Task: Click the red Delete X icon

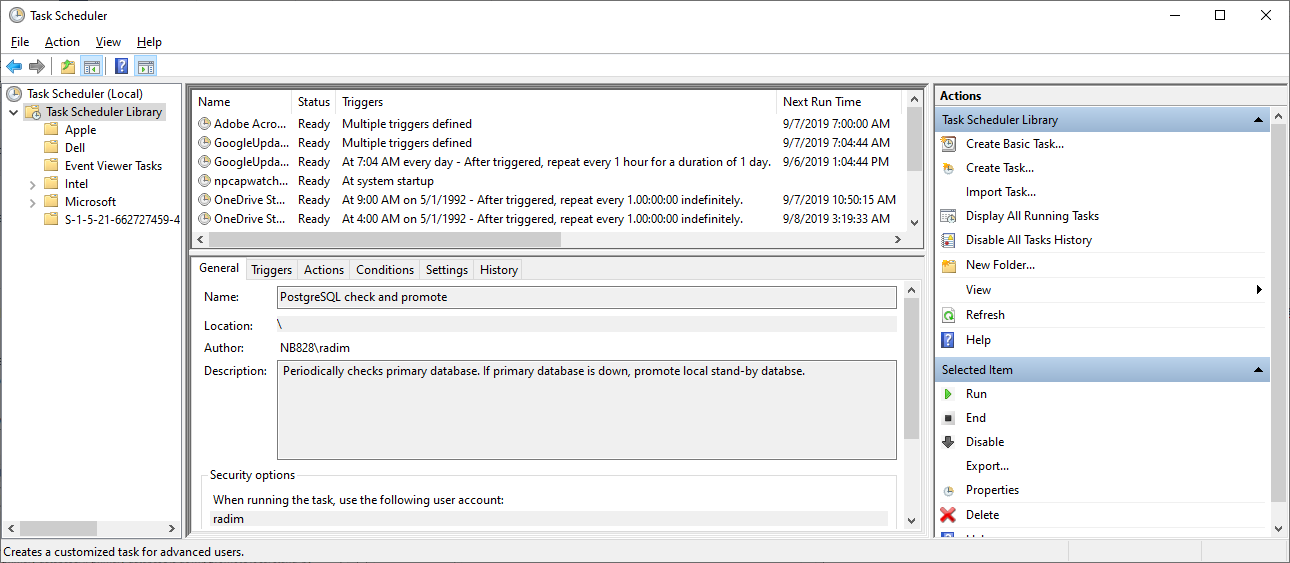Action: coord(948,515)
